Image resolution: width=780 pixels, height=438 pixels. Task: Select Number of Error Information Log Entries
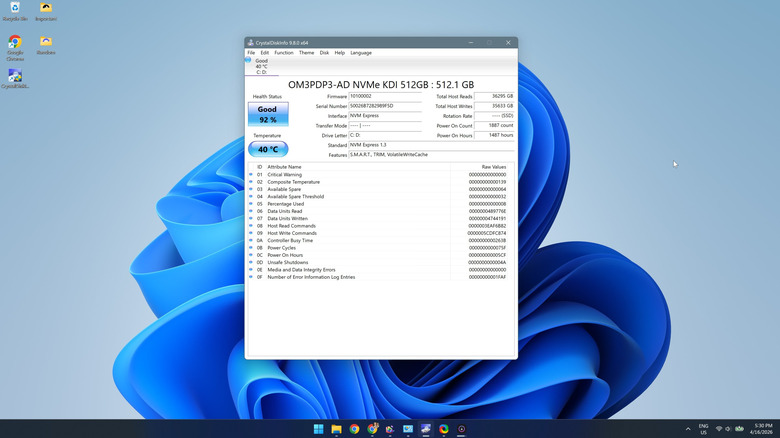point(311,277)
